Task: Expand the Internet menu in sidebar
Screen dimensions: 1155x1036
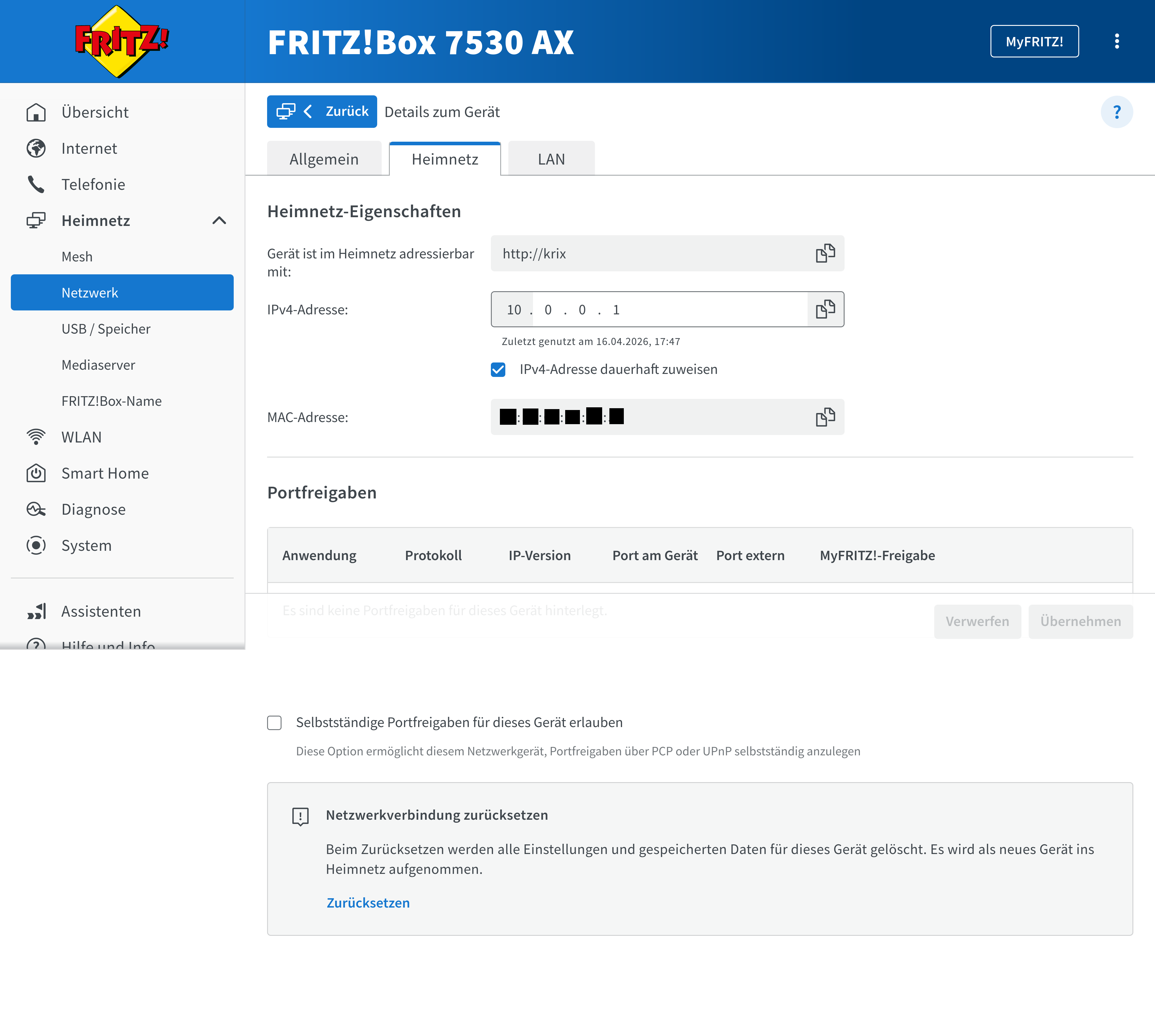Action: [89, 149]
